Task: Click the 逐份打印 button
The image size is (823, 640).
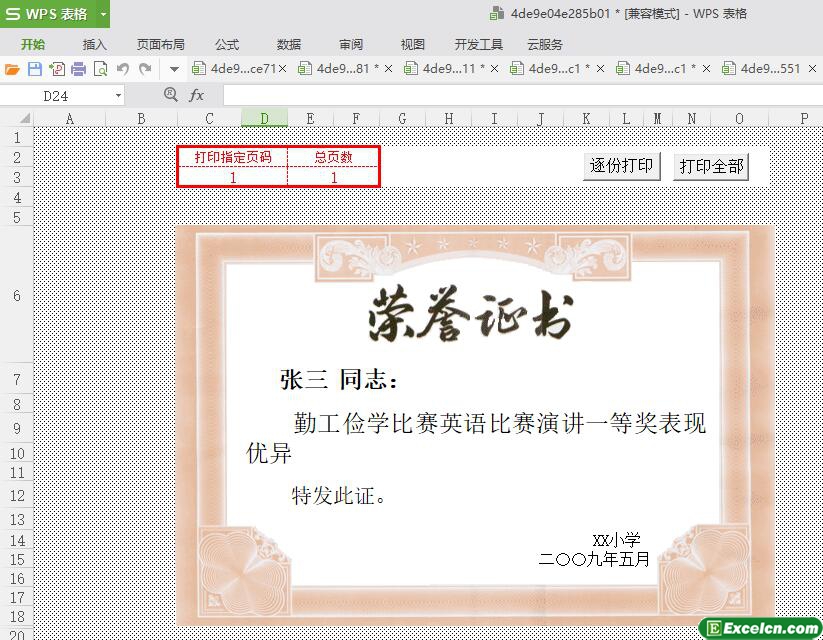Action: [621, 166]
